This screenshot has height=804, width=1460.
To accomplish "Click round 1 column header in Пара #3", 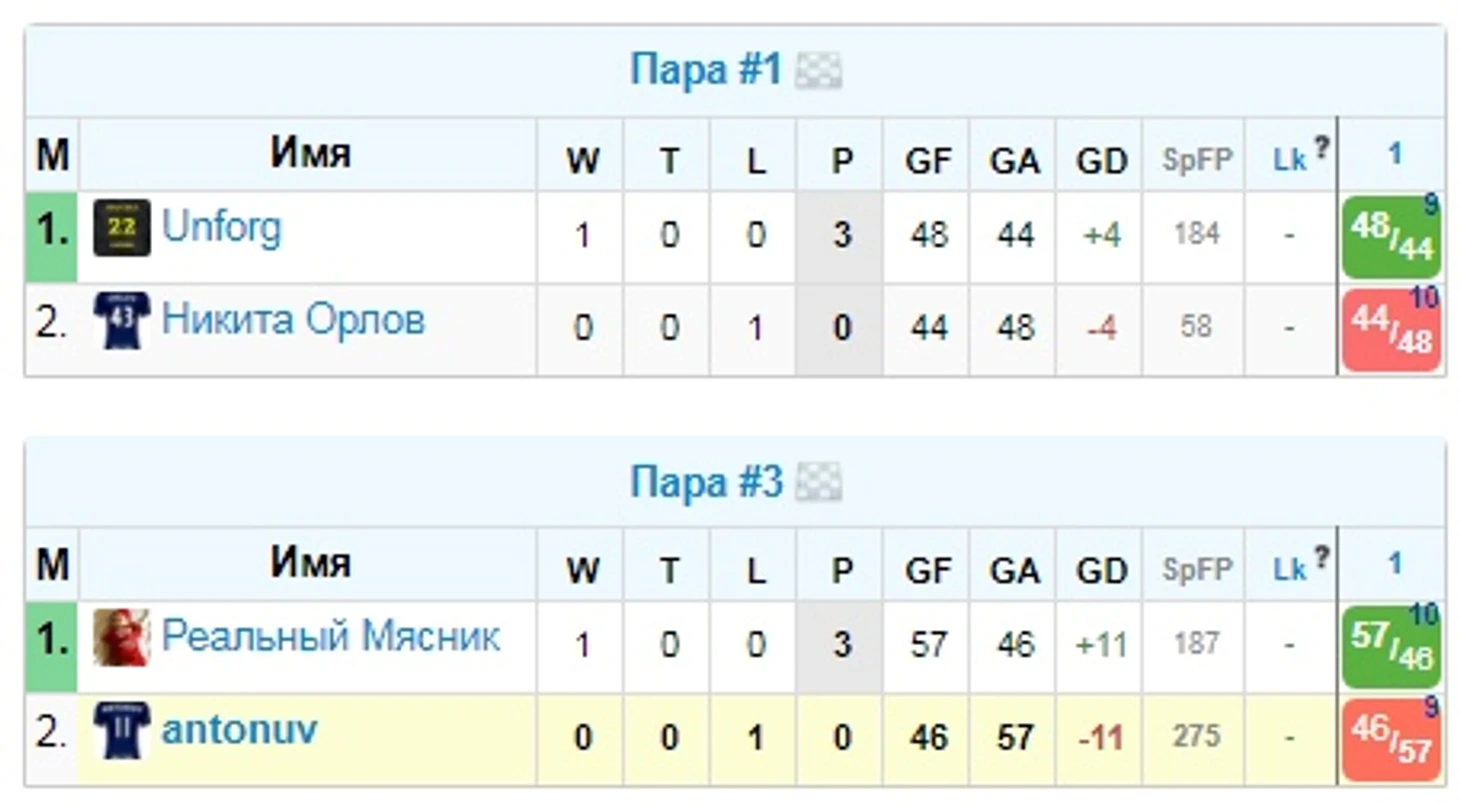I will click(x=1394, y=565).
